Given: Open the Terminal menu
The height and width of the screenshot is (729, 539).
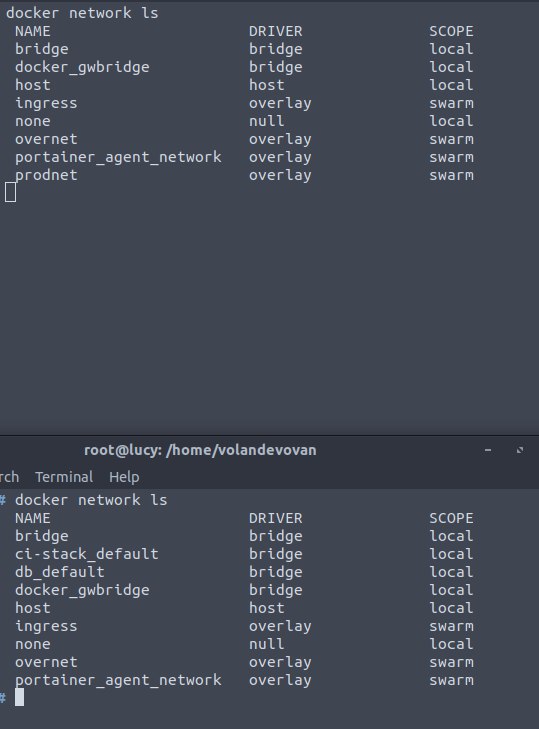Looking at the screenshot, I should (64, 477).
